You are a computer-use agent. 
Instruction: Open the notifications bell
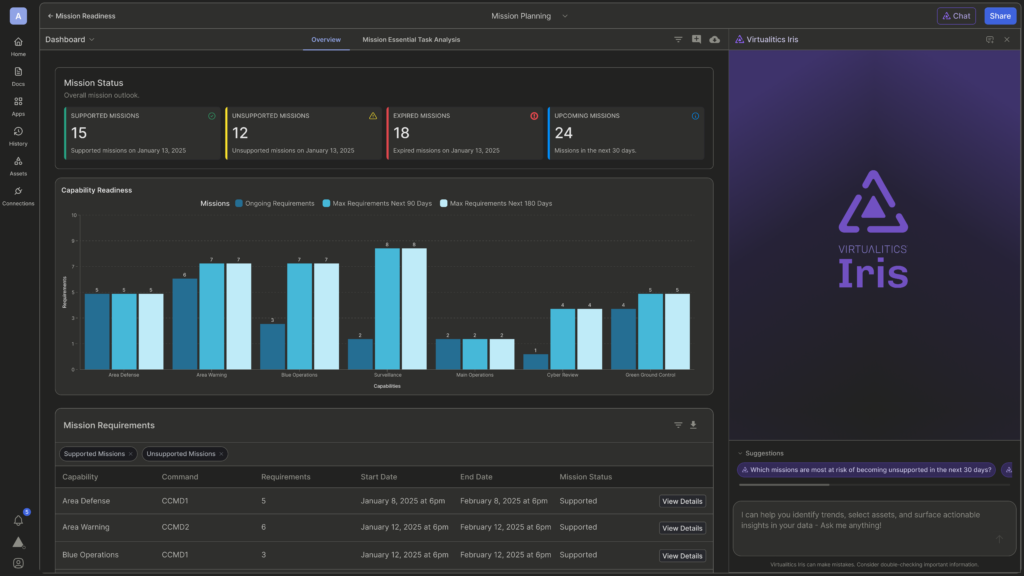tap(19, 520)
